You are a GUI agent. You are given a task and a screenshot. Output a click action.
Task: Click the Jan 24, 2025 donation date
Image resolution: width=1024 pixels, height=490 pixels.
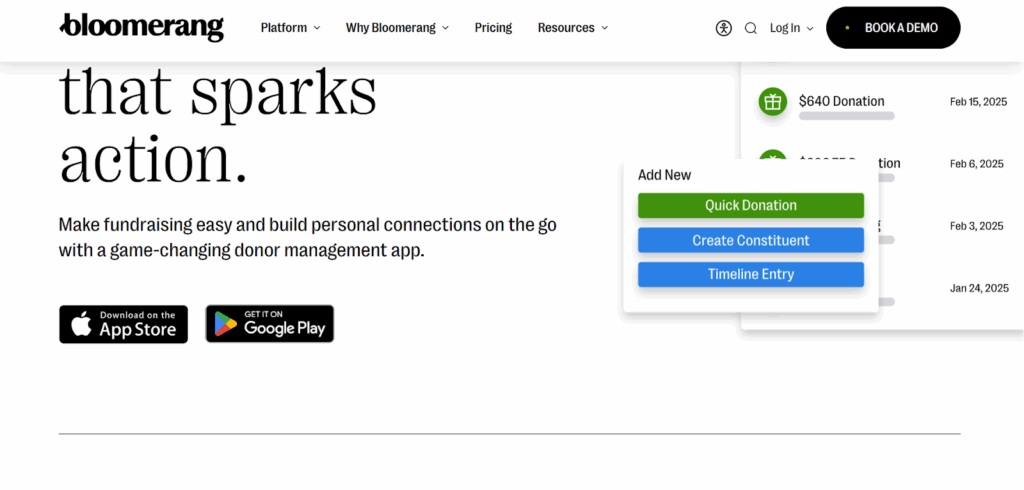click(x=979, y=288)
